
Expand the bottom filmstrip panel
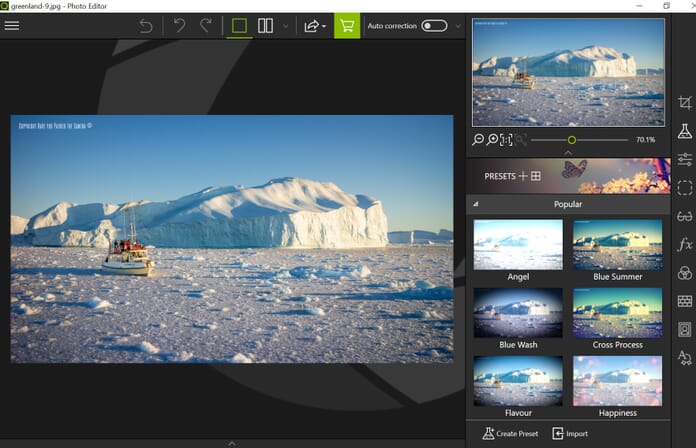point(232,443)
